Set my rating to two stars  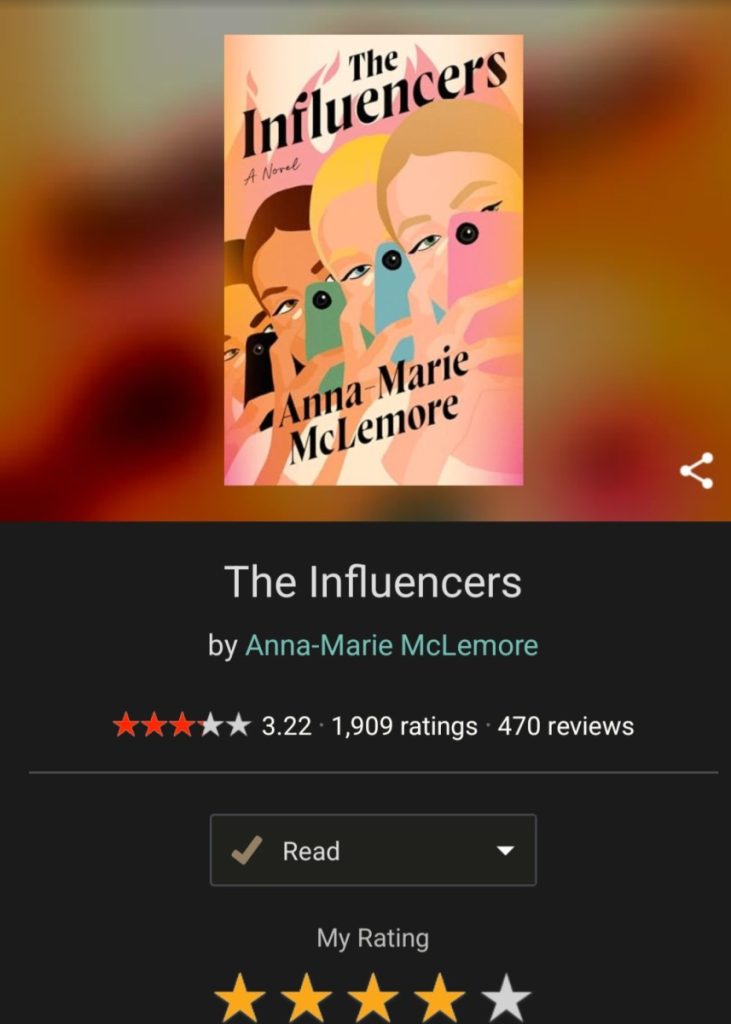point(307,998)
